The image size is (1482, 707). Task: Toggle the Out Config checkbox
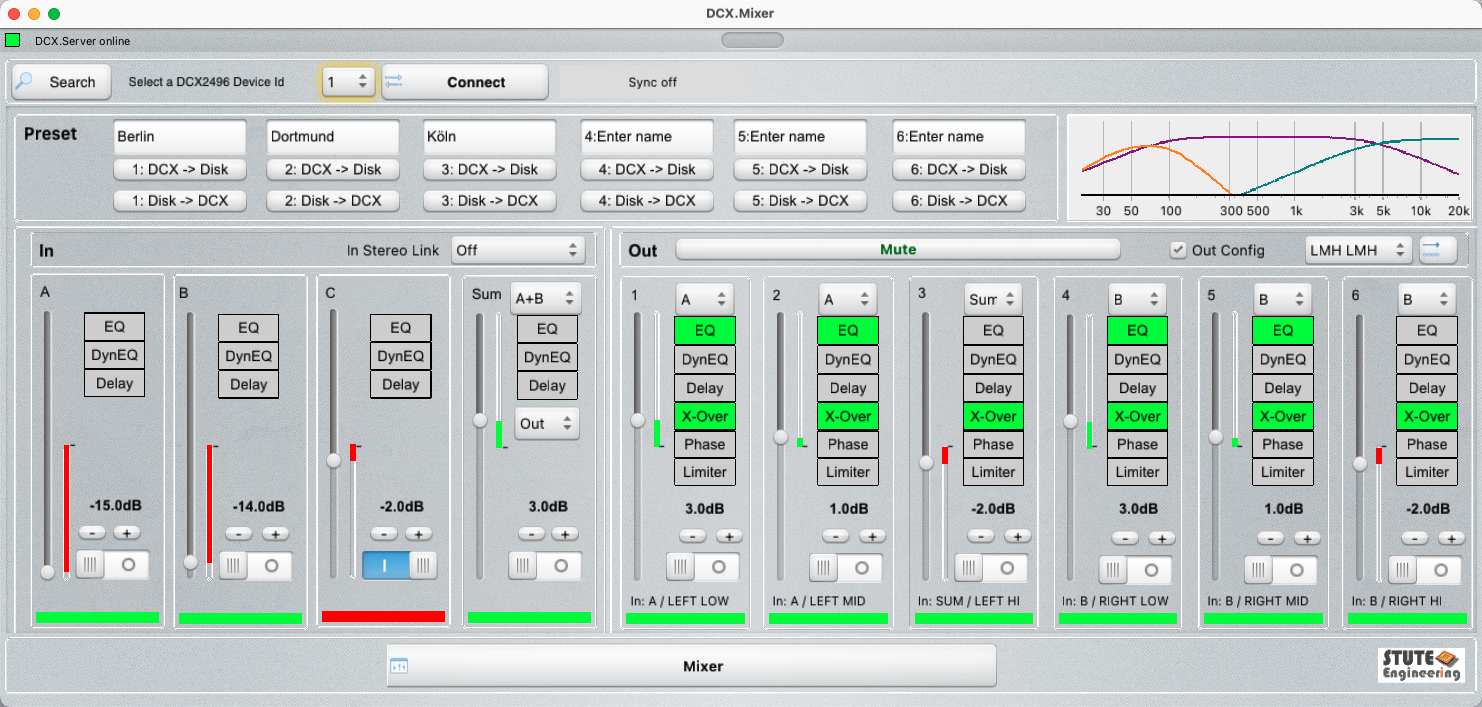click(x=1178, y=250)
